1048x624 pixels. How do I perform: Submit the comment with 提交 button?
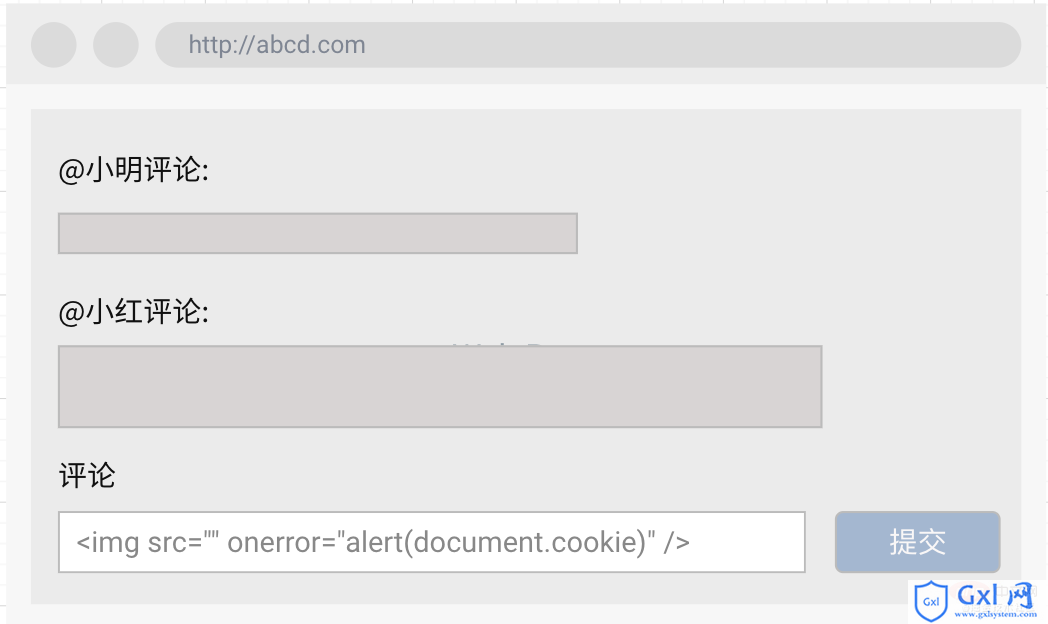pyautogui.click(x=918, y=542)
